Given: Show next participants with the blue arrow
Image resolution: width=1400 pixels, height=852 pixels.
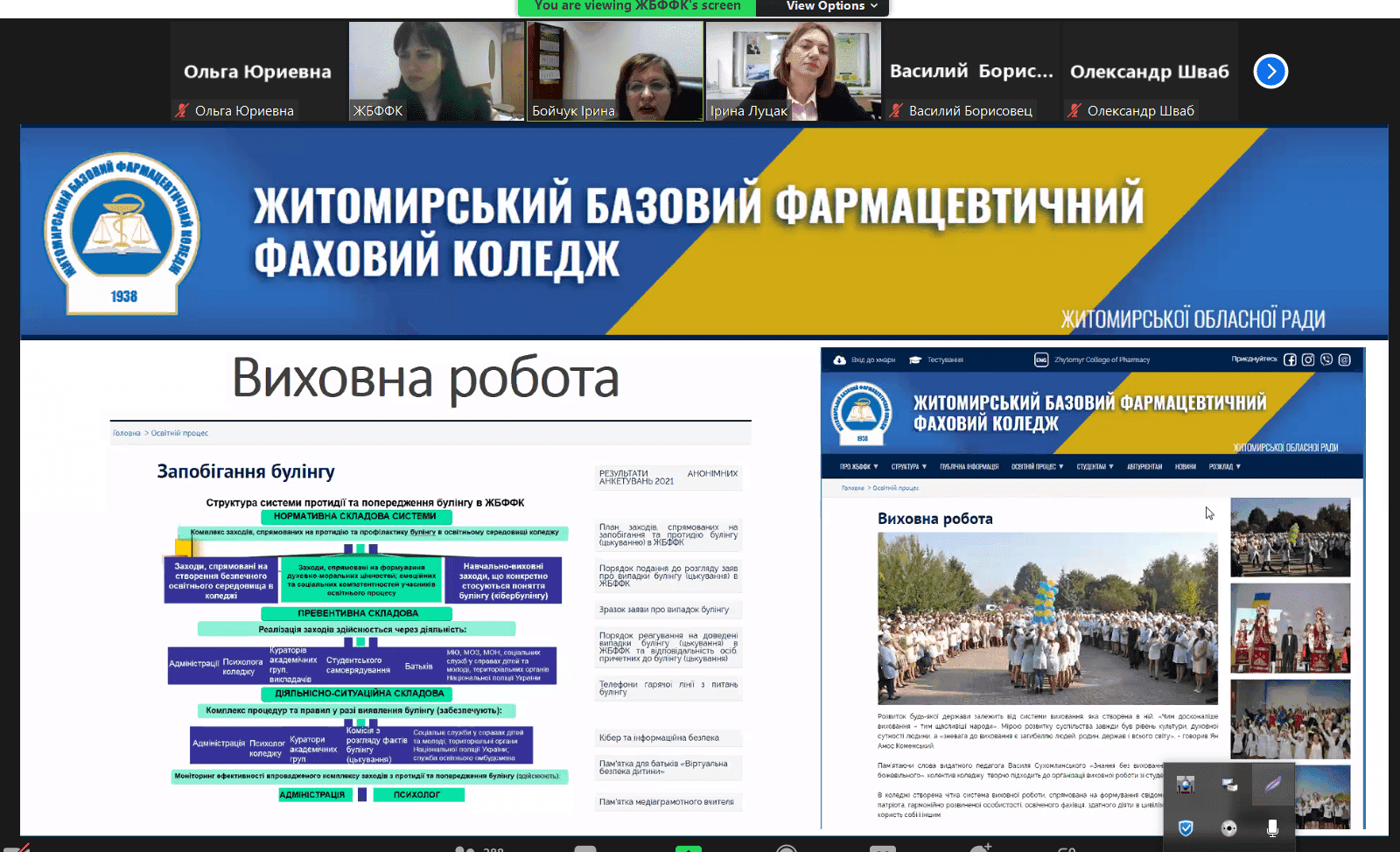Looking at the screenshot, I should pos(1270,72).
